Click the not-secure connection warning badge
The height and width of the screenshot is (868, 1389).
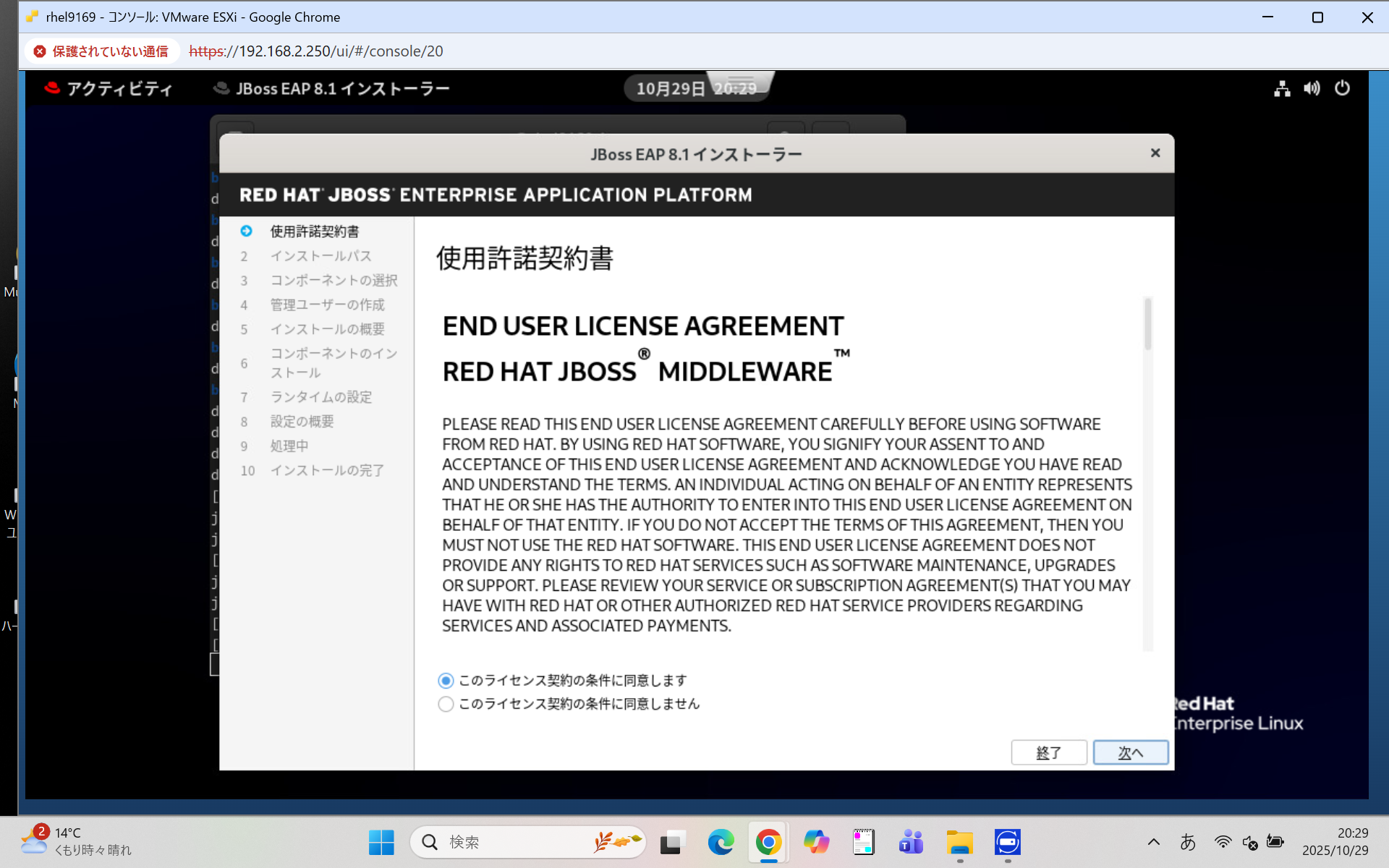coord(101,51)
